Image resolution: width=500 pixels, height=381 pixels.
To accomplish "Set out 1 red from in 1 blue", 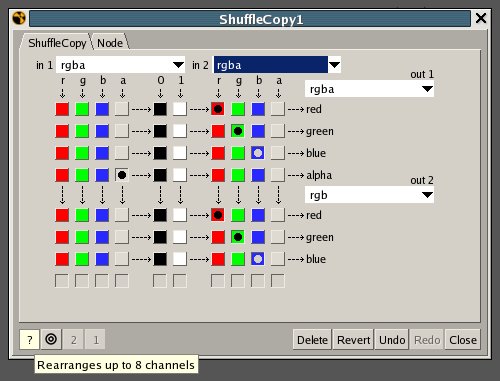I will [102, 109].
